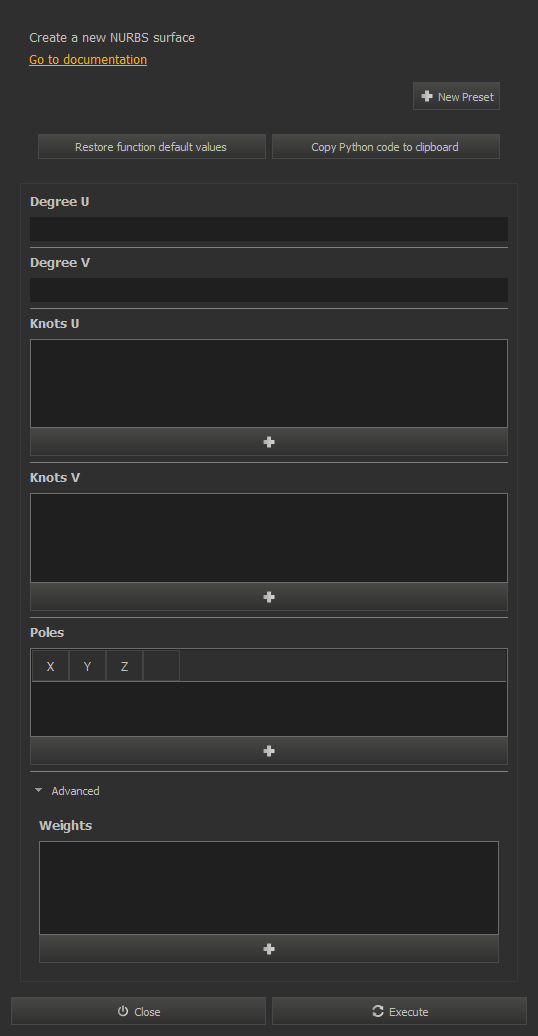Add a new Knots U entry
Image resolution: width=538 pixels, height=1036 pixels.
pyautogui.click(x=269, y=442)
